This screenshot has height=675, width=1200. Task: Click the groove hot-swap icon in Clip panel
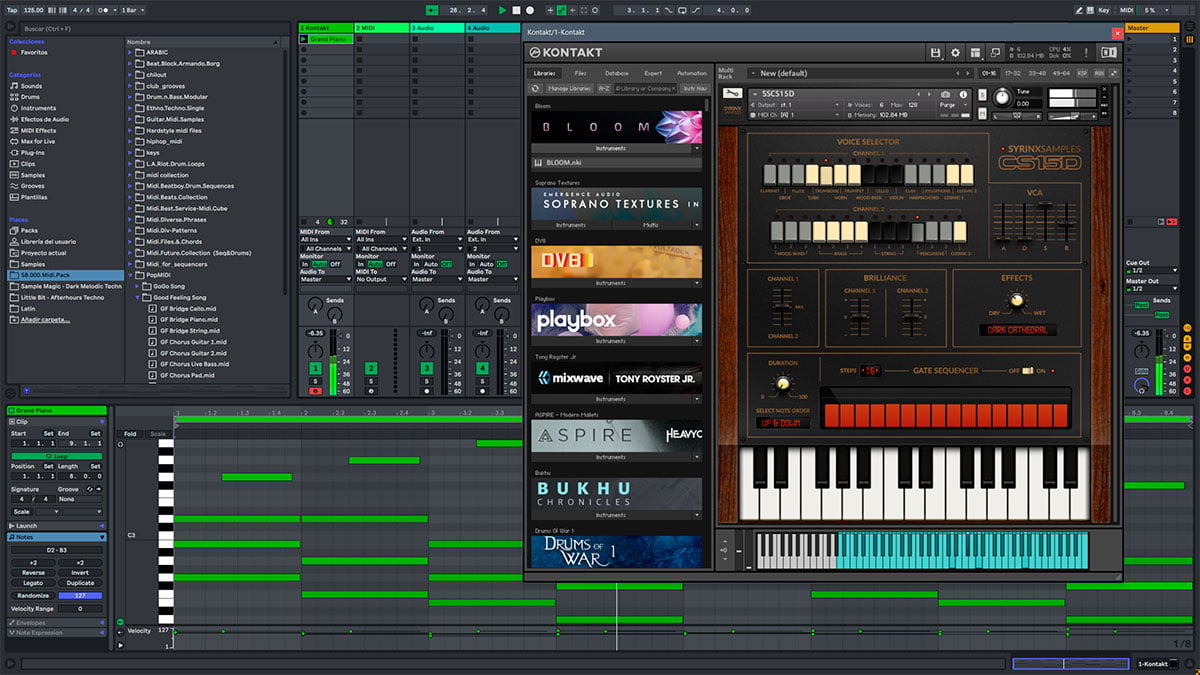(x=88, y=489)
